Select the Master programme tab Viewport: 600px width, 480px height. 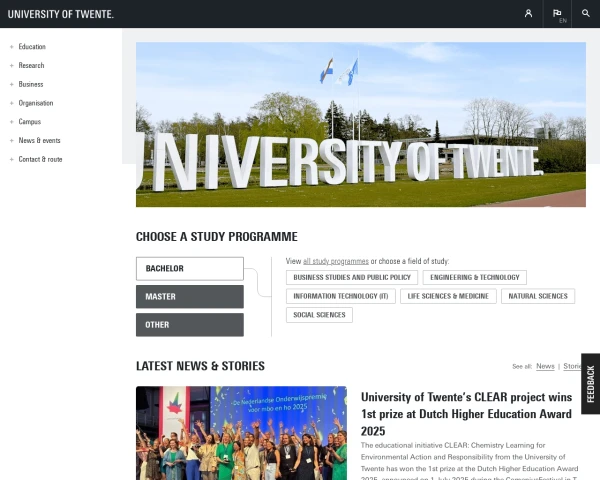(x=190, y=297)
